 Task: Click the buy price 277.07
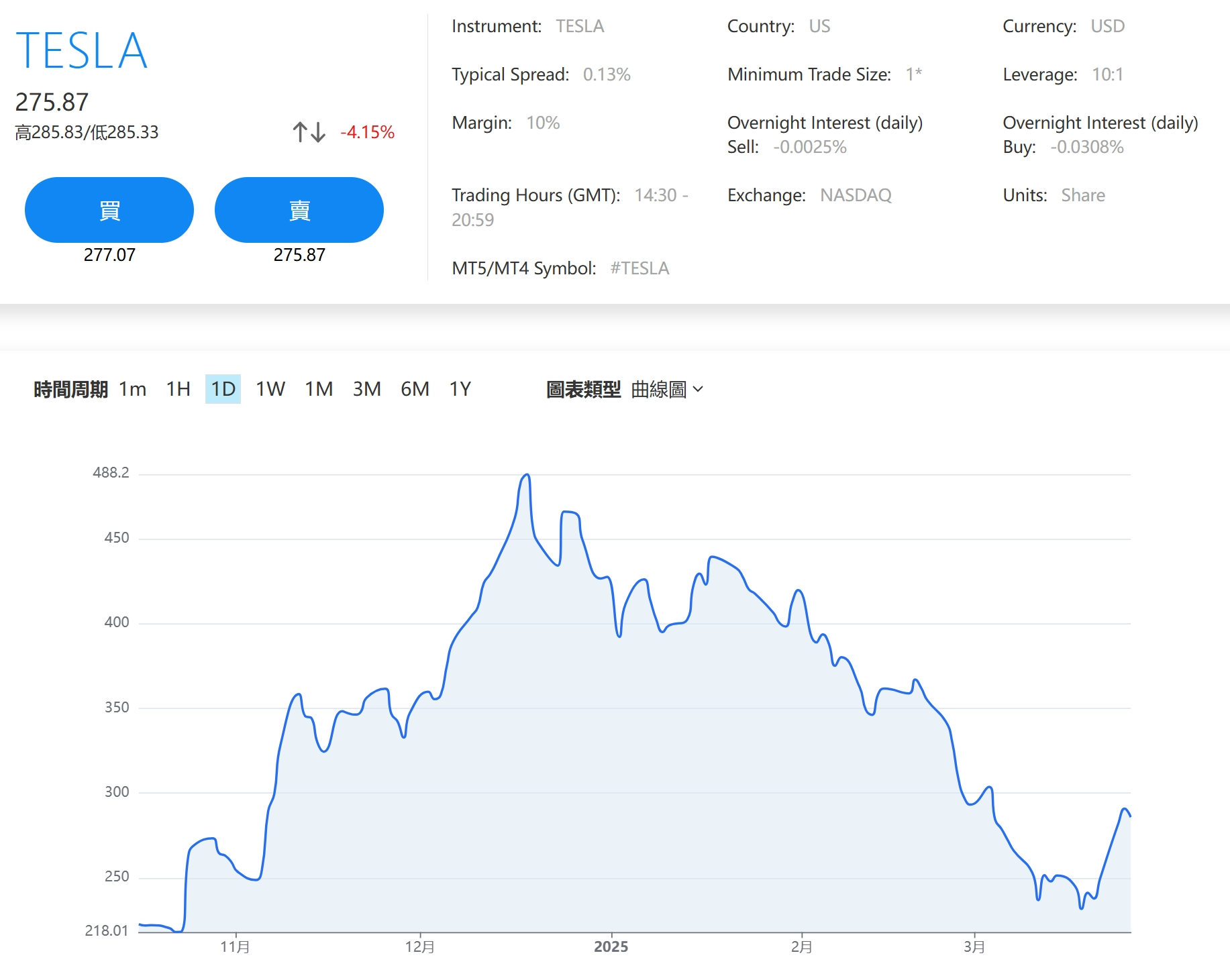[x=109, y=255]
